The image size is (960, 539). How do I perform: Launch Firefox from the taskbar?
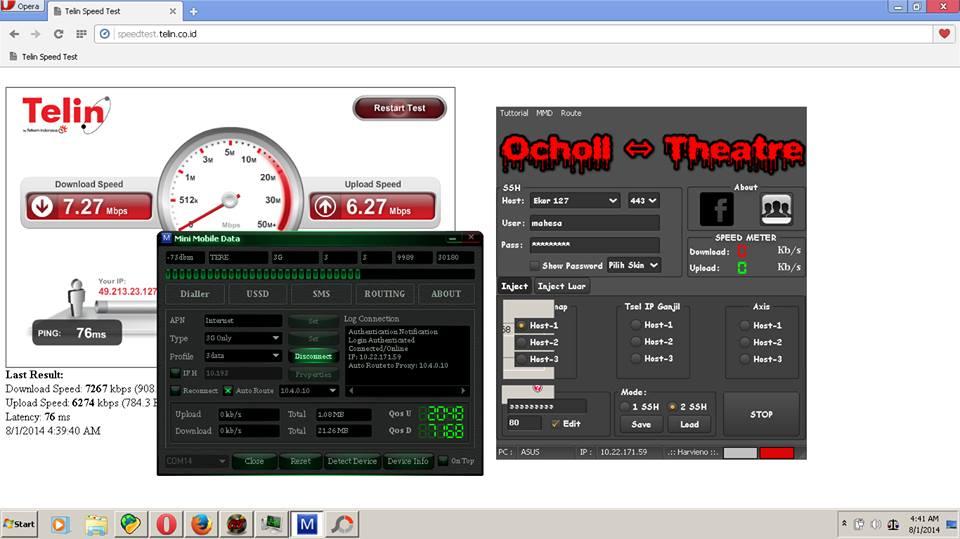[201, 524]
